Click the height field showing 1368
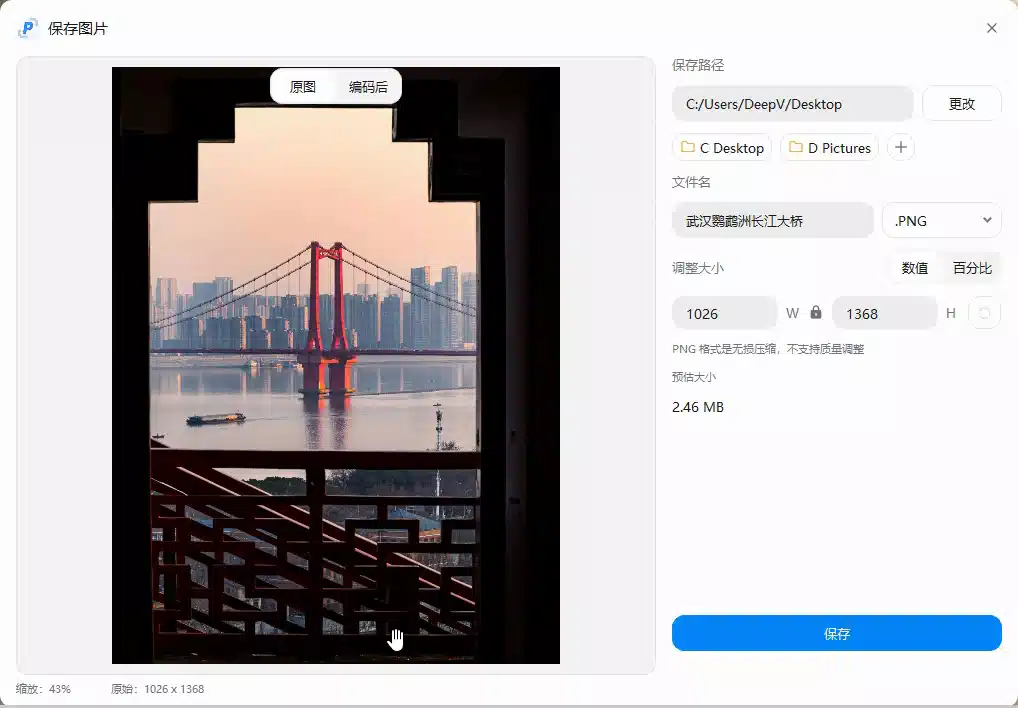The image size is (1018, 708). 884,313
